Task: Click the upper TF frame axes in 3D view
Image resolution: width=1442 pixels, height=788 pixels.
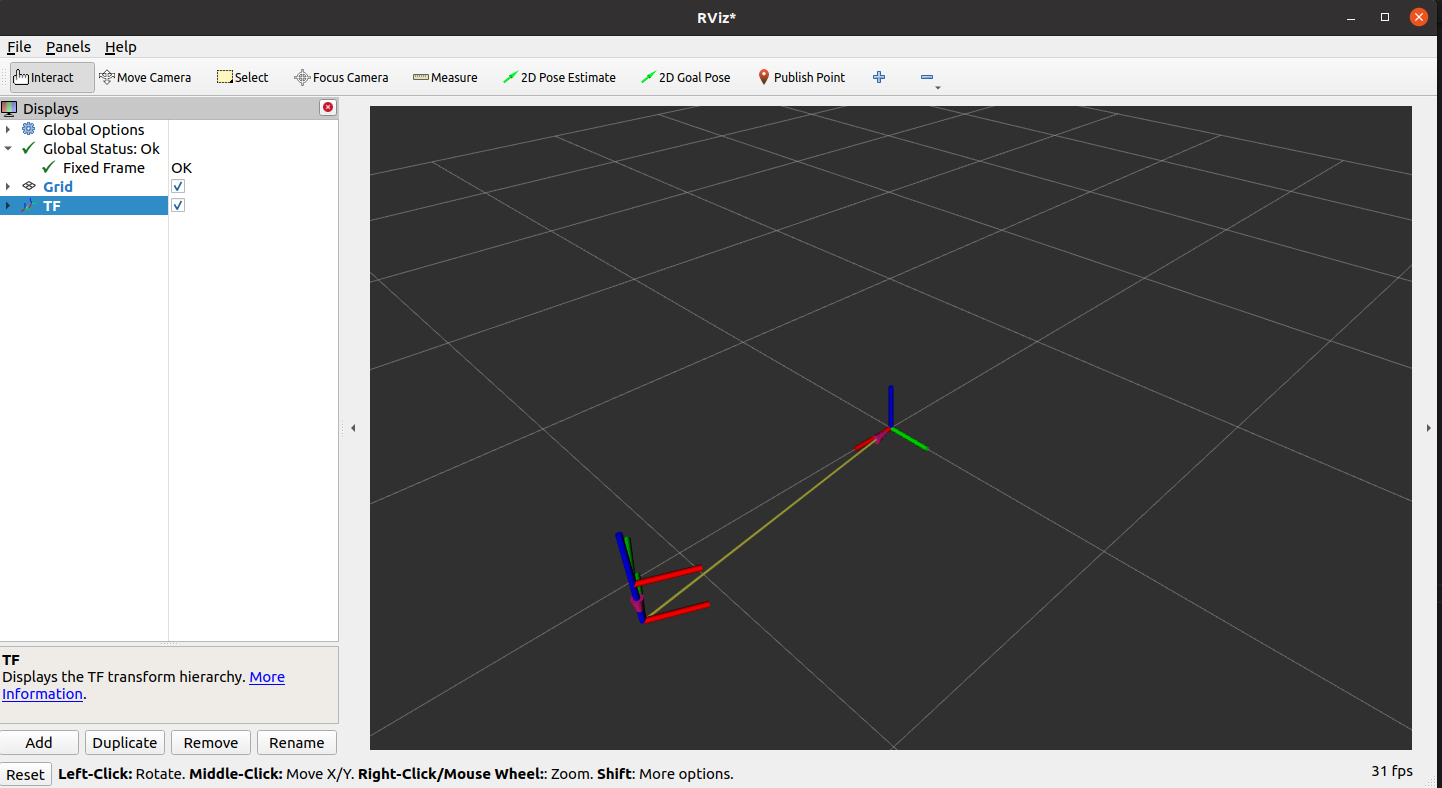Action: (890, 427)
